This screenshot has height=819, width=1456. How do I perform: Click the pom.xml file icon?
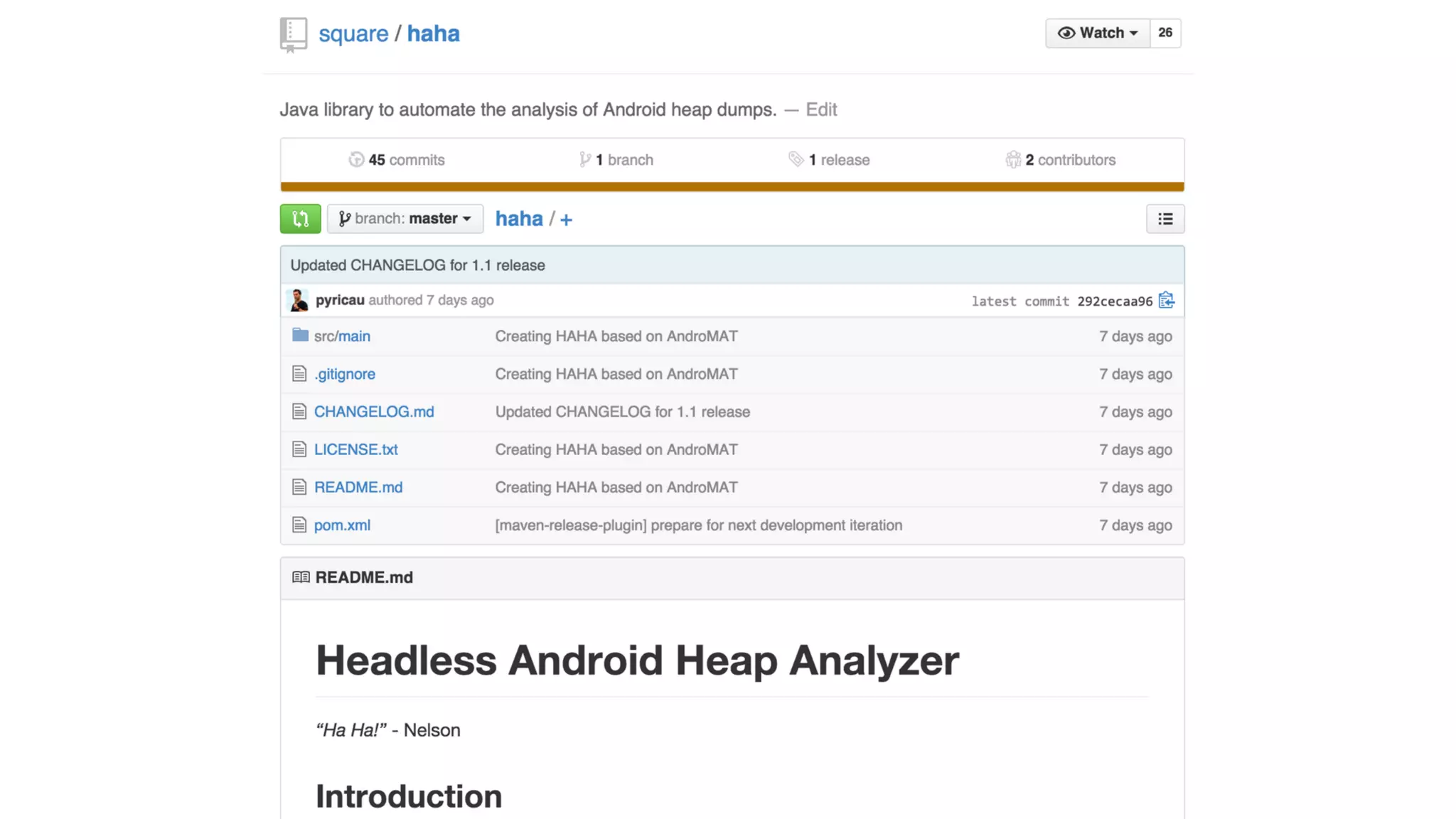pyautogui.click(x=299, y=525)
